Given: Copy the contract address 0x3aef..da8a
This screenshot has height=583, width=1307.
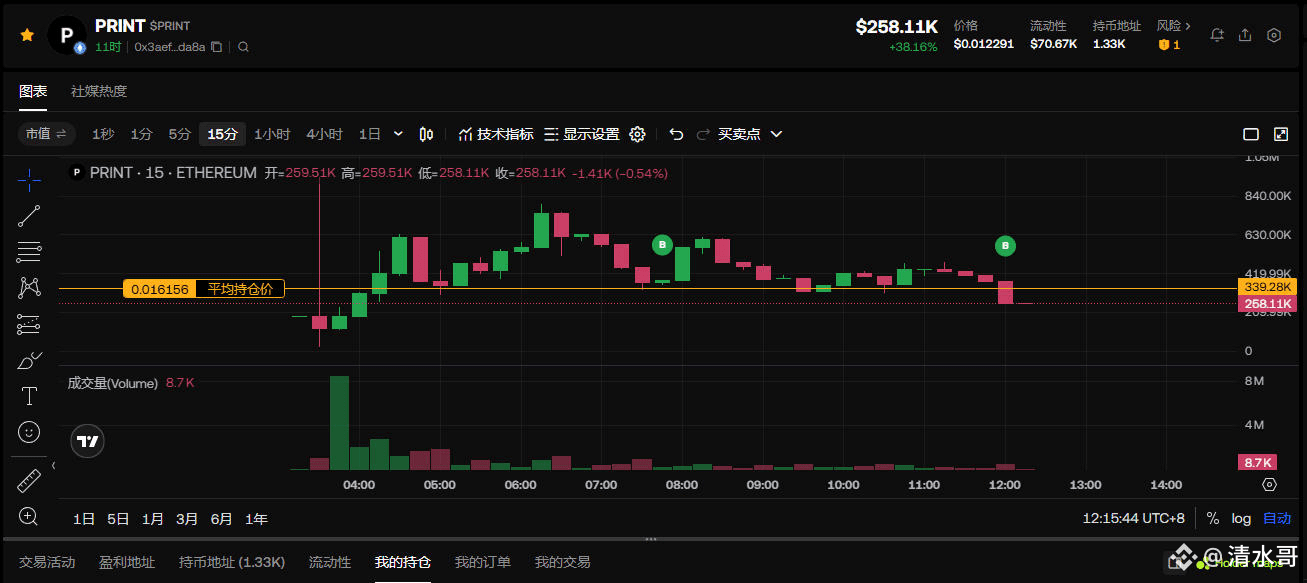Looking at the screenshot, I should tap(216, 47).
